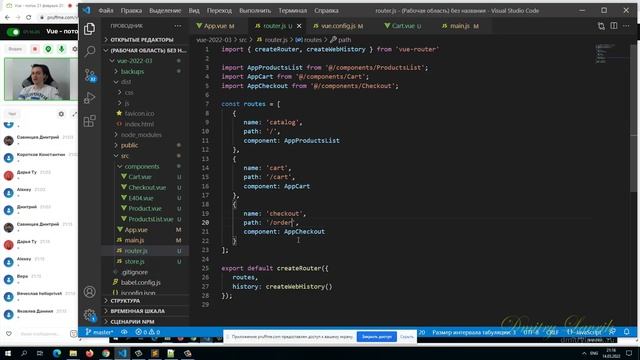This screenshot has width=640, height=360.
Task: Click the master branch indicator in status bar
Action: tap(99, 332)
